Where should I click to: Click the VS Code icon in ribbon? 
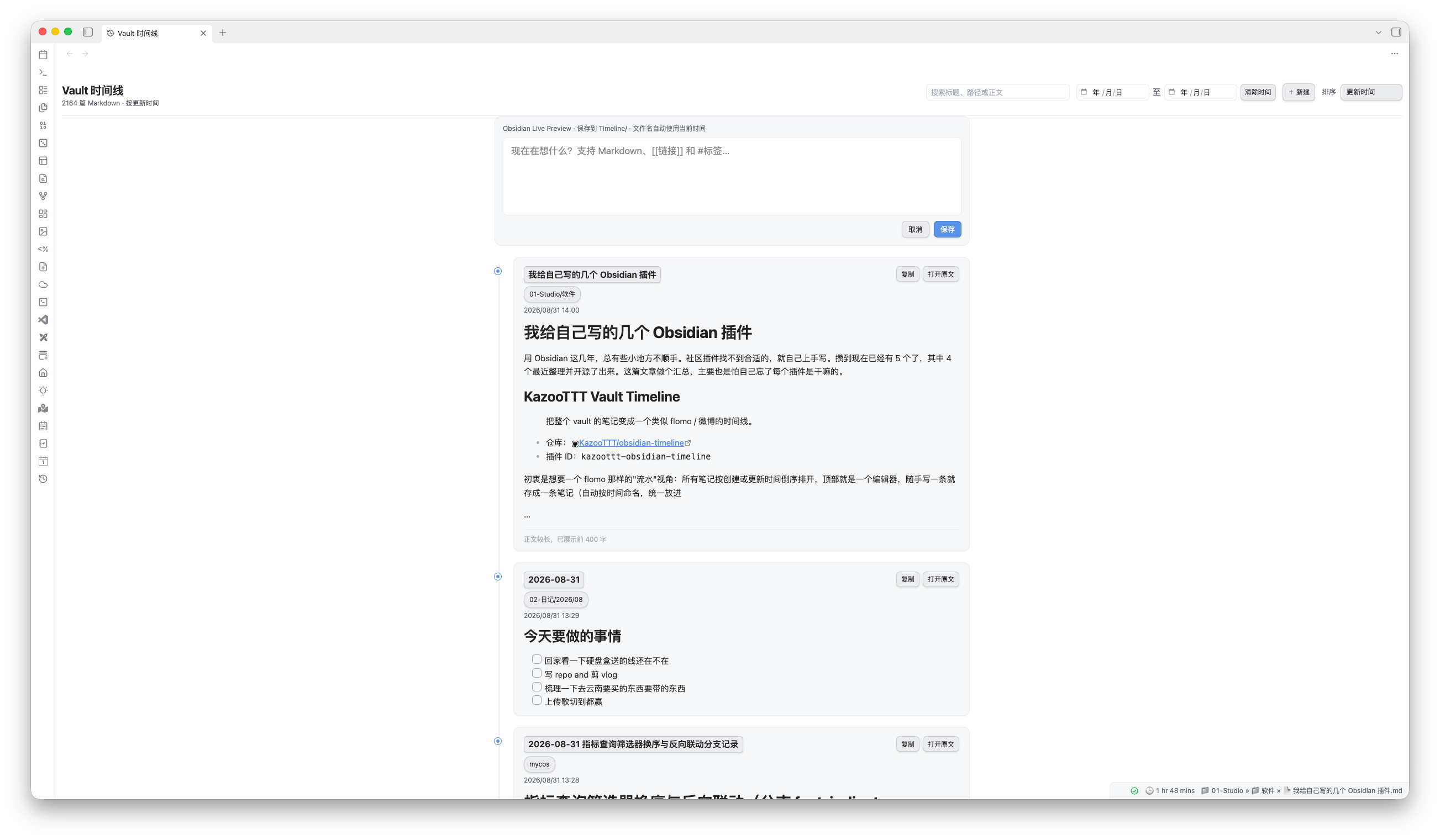click(x=43, y=320)
